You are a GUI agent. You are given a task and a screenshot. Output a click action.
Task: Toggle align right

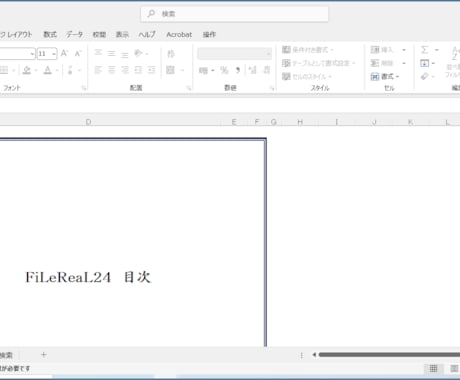pos(124,70)
